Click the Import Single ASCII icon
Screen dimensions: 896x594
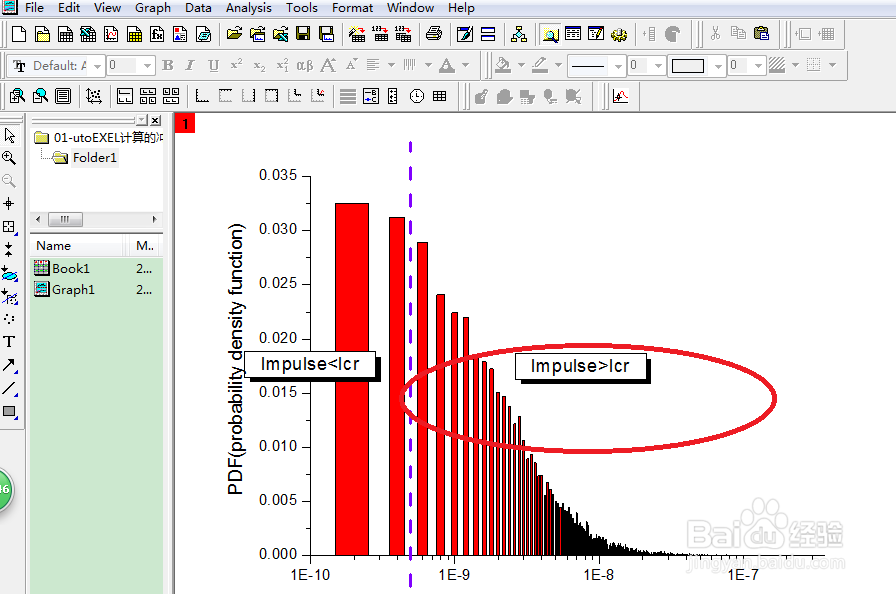[380, 34]
